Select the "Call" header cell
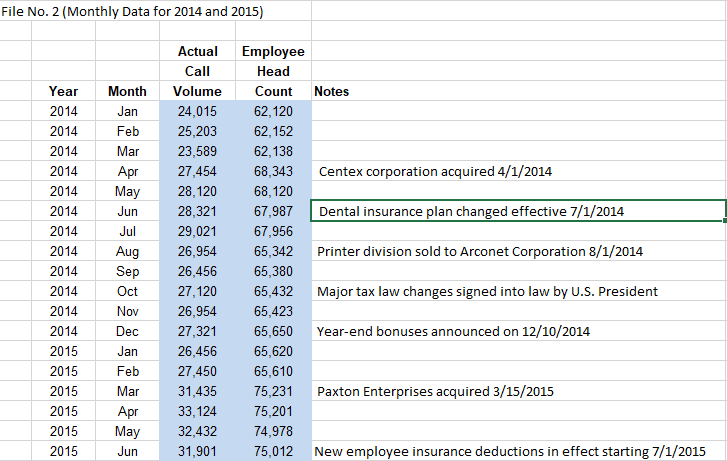Image resolution: width=727 pixels, height=461 pixels. click(197, 71)
